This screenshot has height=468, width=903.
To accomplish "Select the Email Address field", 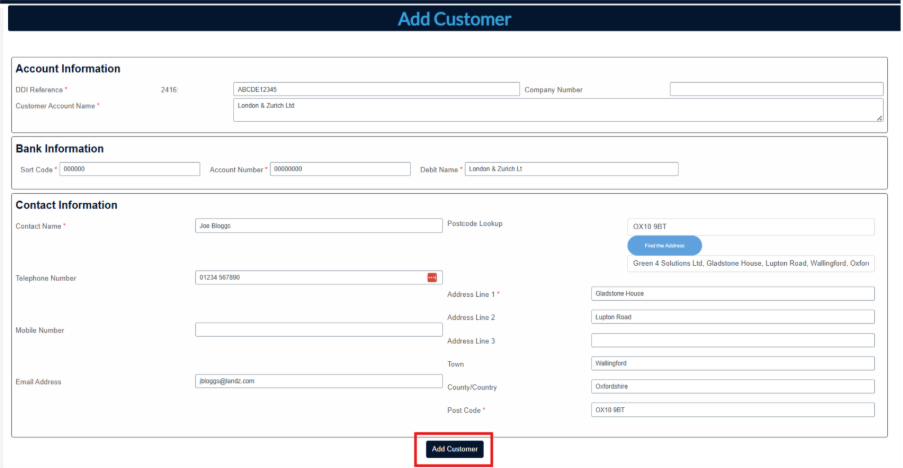I will point(318,381).
